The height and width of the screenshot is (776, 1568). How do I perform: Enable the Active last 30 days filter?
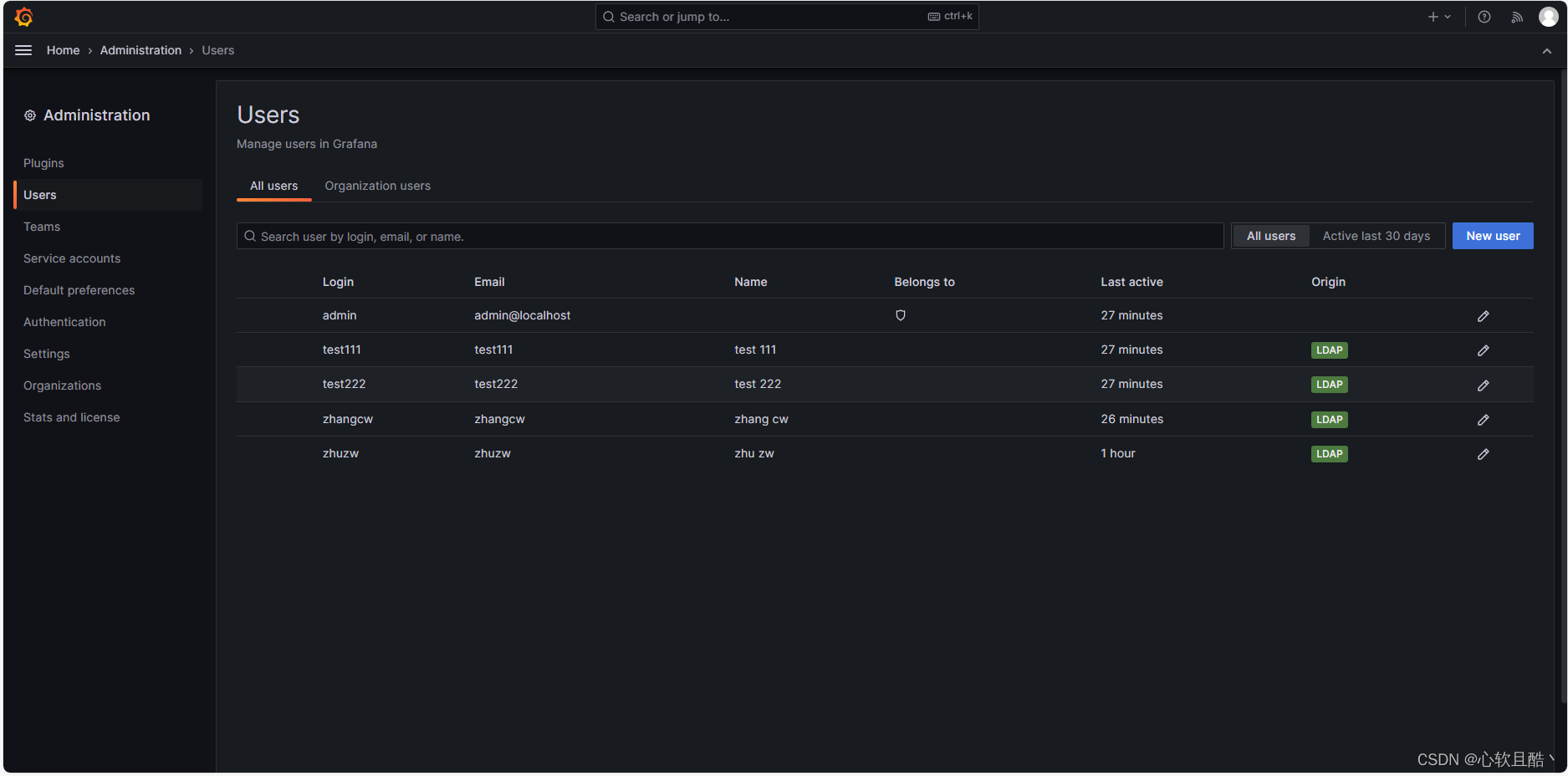pyautogui.click(x=1376, y=236)
